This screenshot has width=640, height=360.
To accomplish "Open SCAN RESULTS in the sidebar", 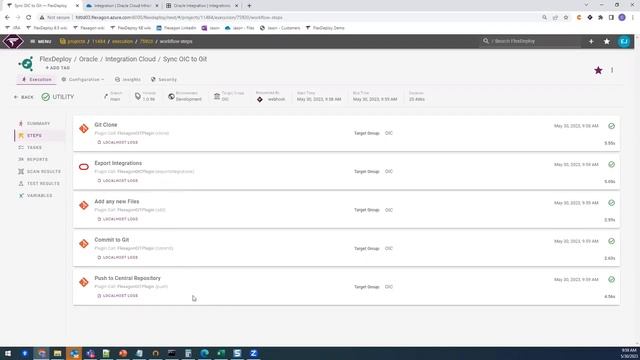I will pos(39,171).
